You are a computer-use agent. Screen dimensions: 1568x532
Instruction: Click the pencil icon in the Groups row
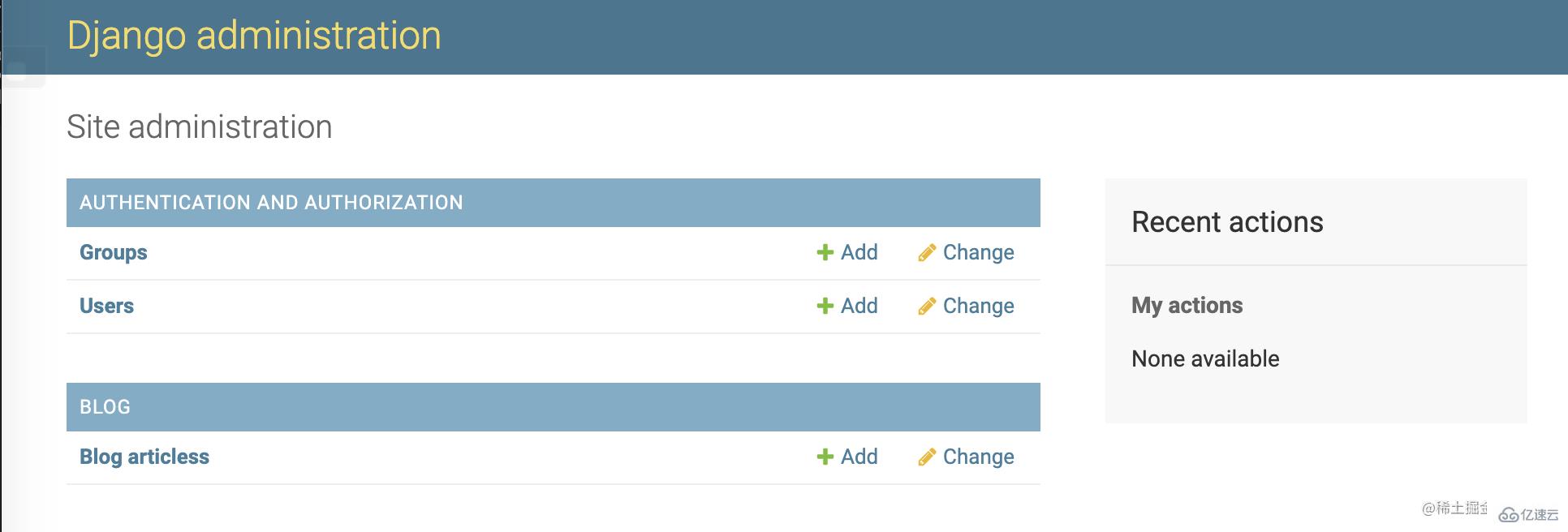tap(927, 253)
